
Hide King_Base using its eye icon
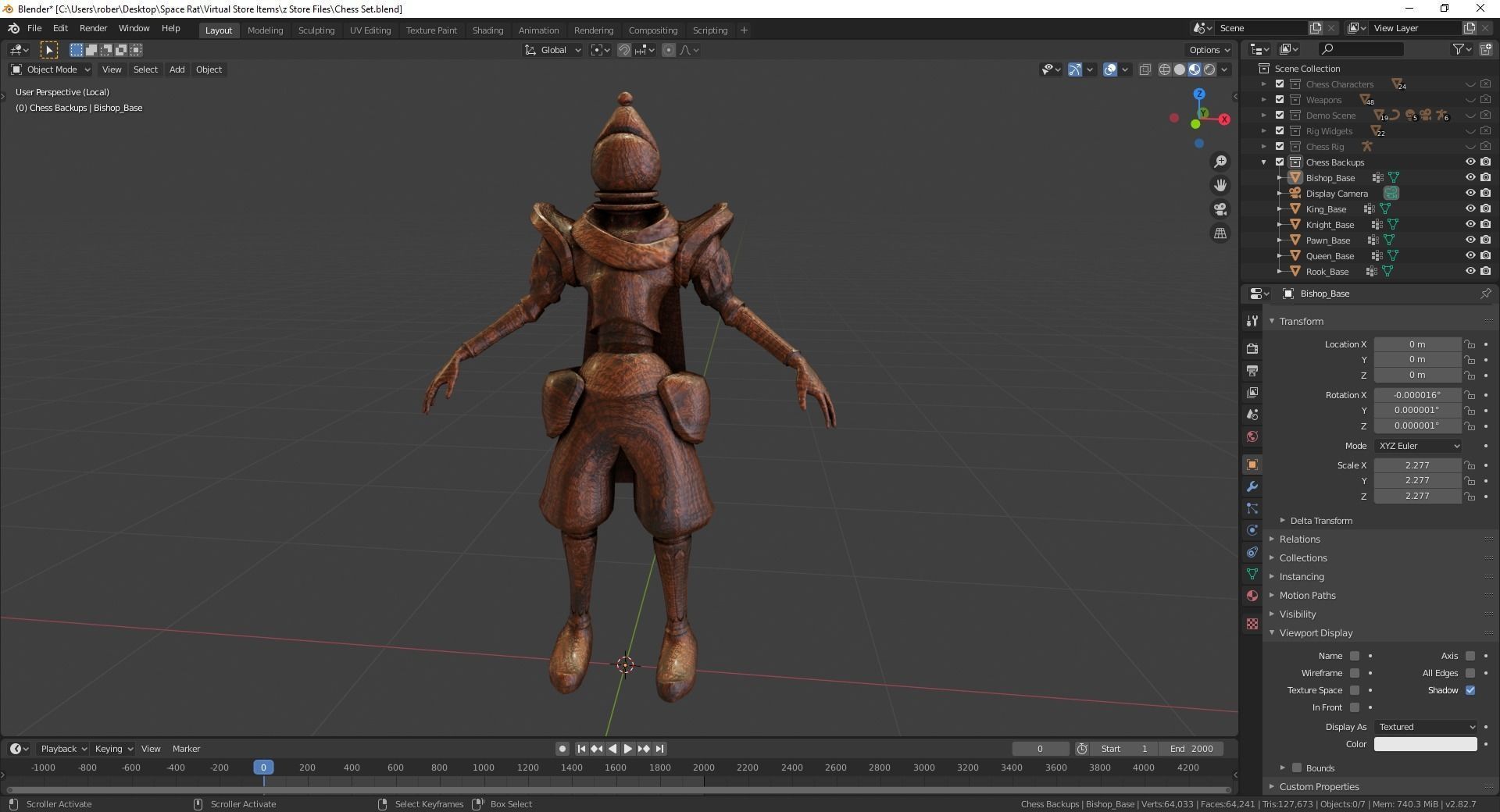coord(1470,209)
